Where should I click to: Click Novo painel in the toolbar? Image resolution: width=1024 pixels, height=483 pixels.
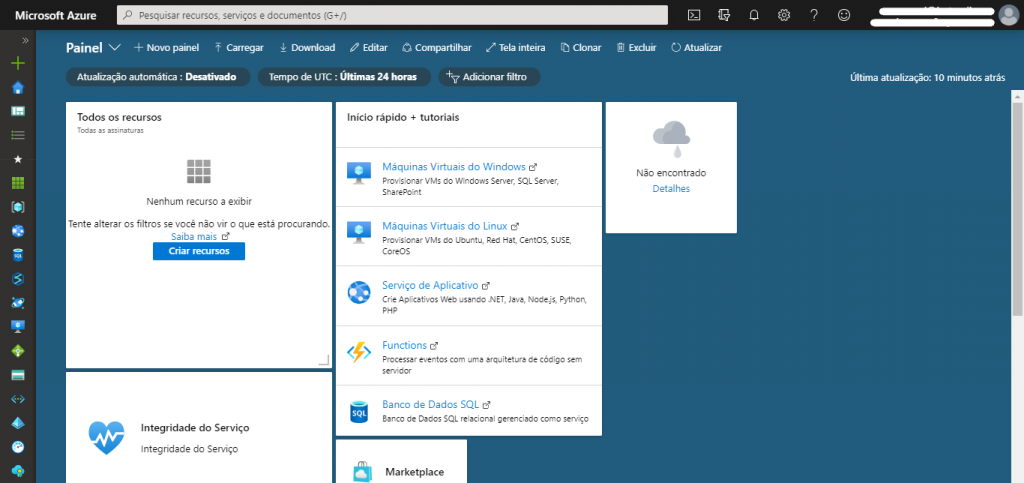(166, 47)
